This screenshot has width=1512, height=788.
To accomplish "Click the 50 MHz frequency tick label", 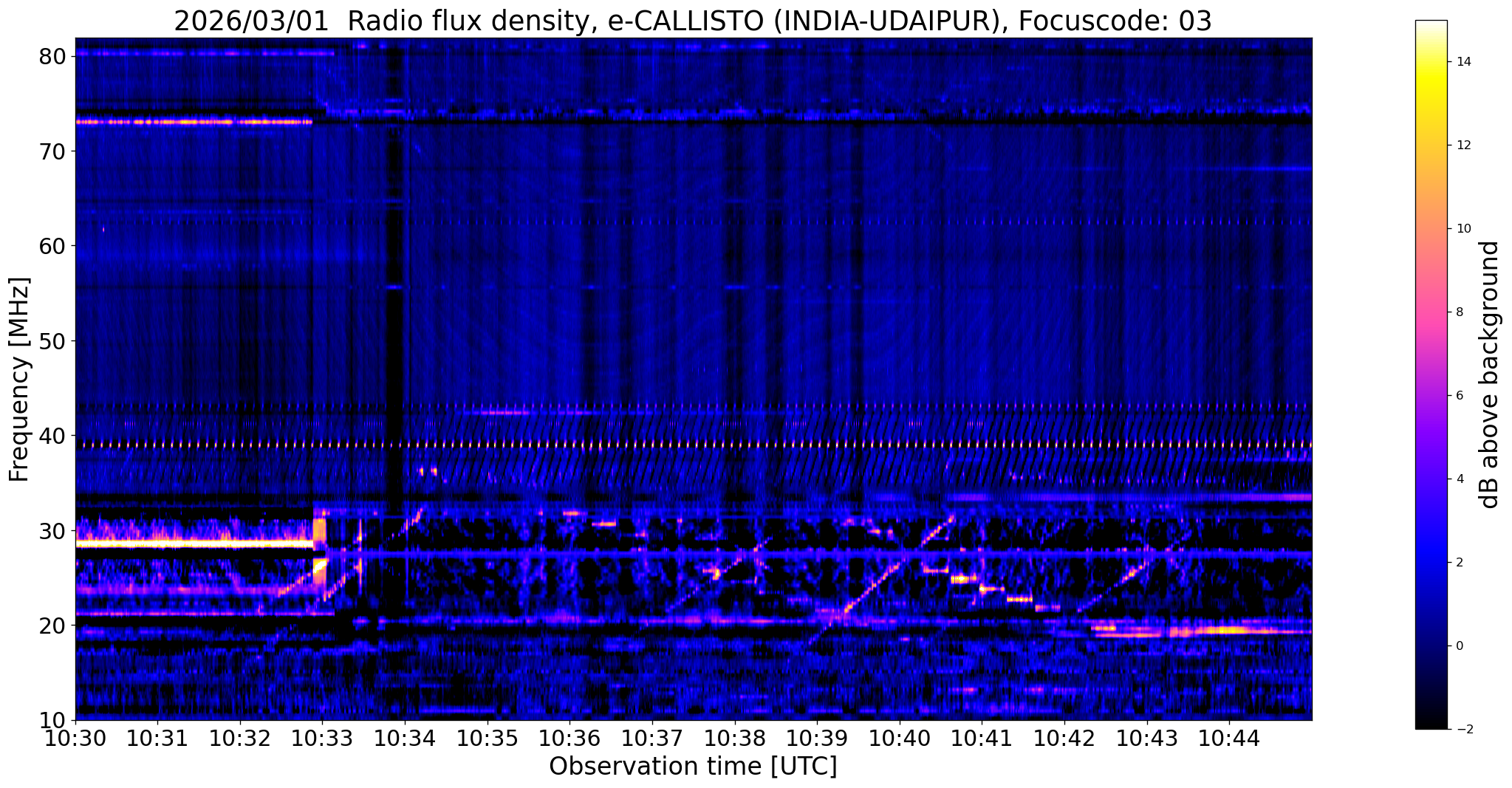I will (51, 341).
